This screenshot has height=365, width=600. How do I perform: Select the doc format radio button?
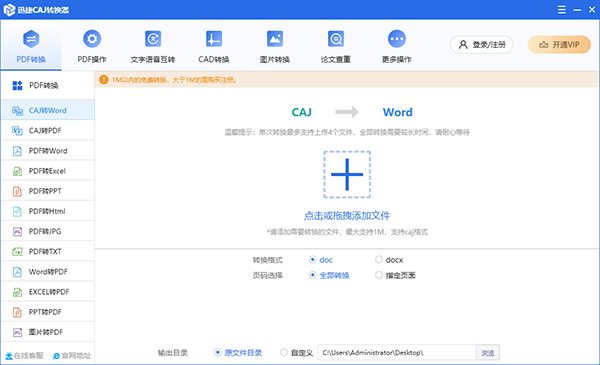coord(313,260)
